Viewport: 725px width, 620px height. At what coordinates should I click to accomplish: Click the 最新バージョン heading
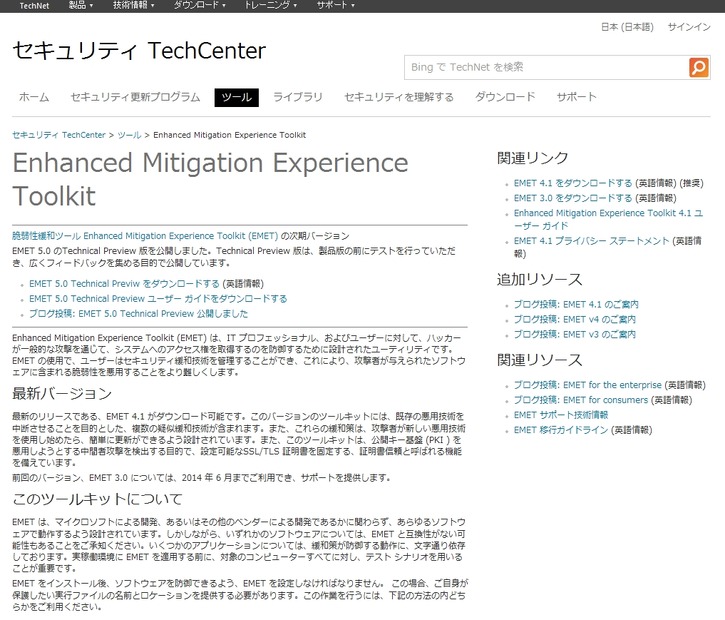[x=62, y=393]
